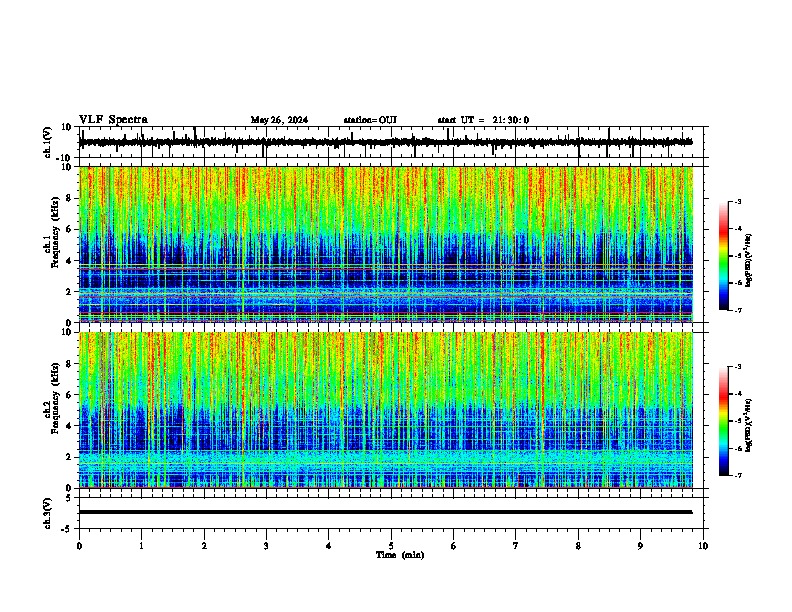Click the "Time (min)" axis title
The height and width of the screenshot is (612, 792).
coord(400,555)
